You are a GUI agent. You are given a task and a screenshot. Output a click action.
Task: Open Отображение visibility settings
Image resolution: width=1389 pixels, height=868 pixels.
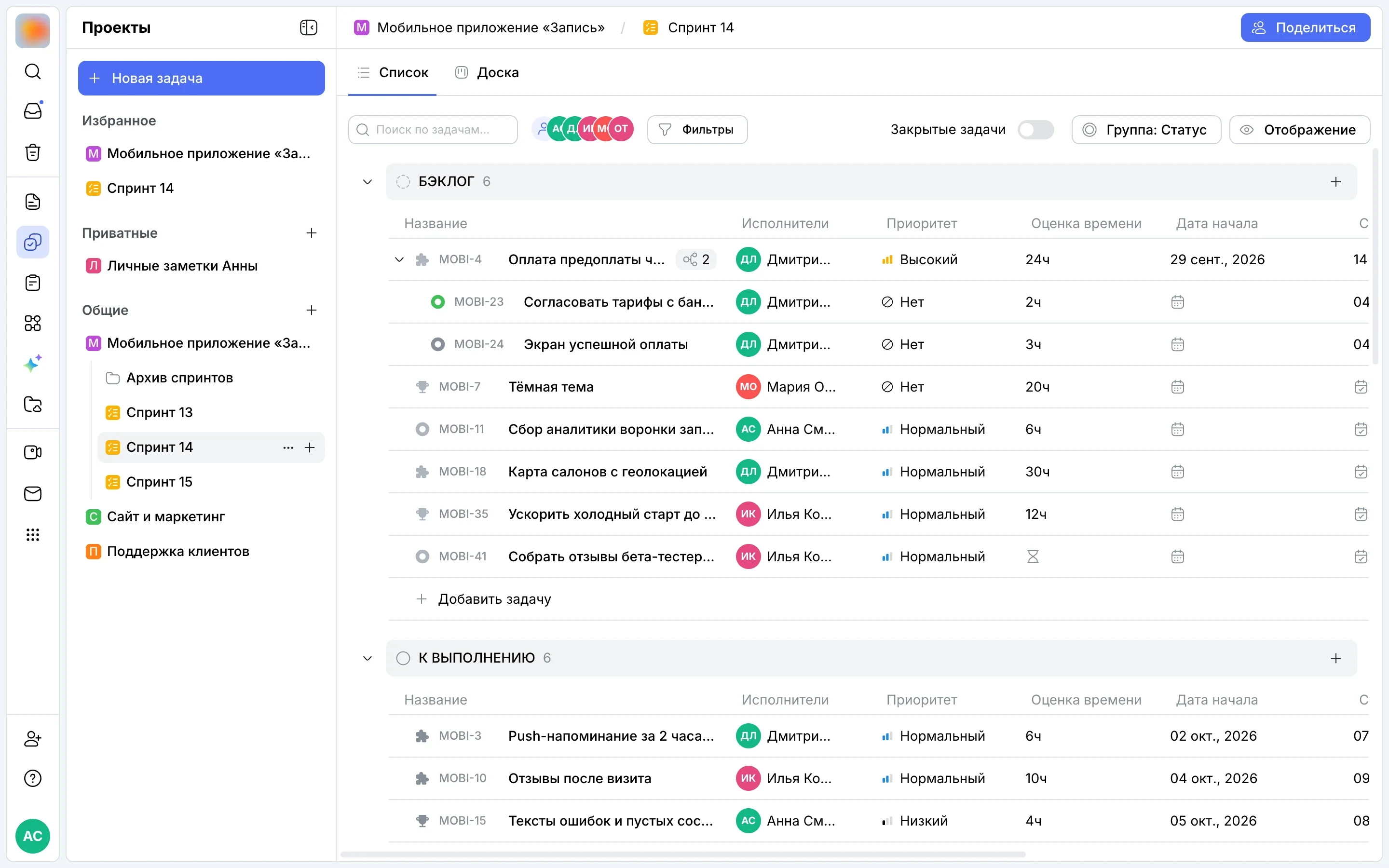pos(1299,130)
